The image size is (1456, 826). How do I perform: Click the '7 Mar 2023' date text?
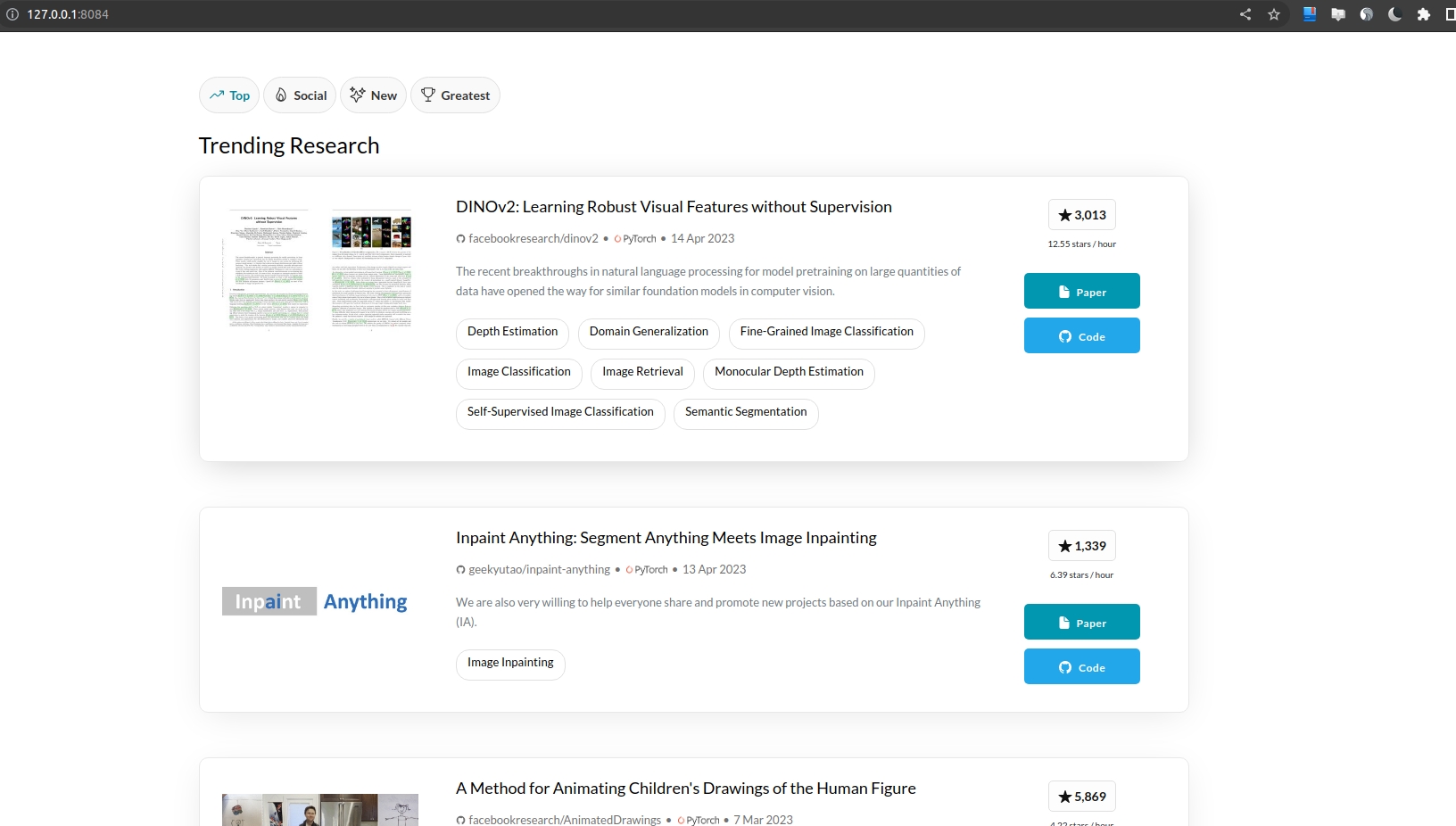coord(763,820)
